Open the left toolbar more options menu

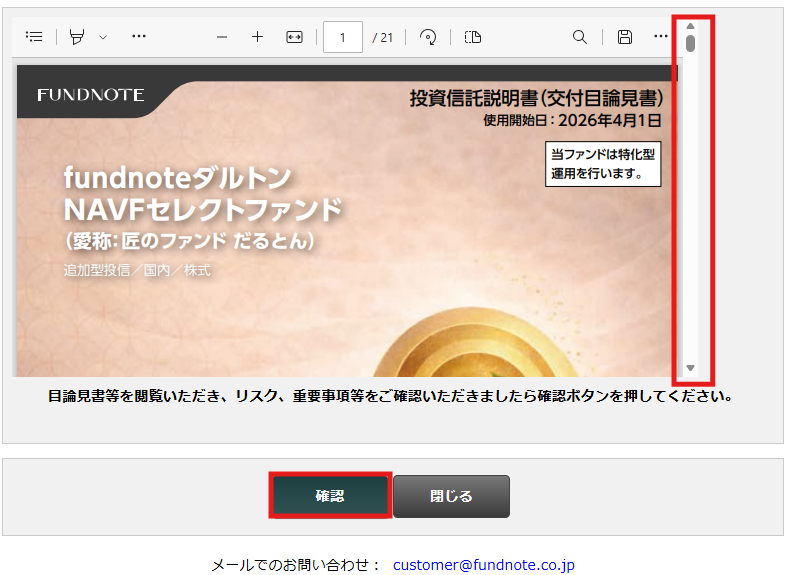(x=139, y=36)
